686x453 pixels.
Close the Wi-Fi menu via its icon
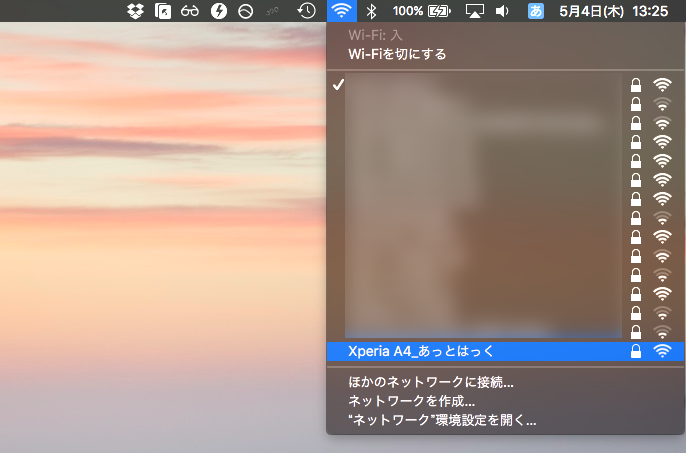[341, 12]
